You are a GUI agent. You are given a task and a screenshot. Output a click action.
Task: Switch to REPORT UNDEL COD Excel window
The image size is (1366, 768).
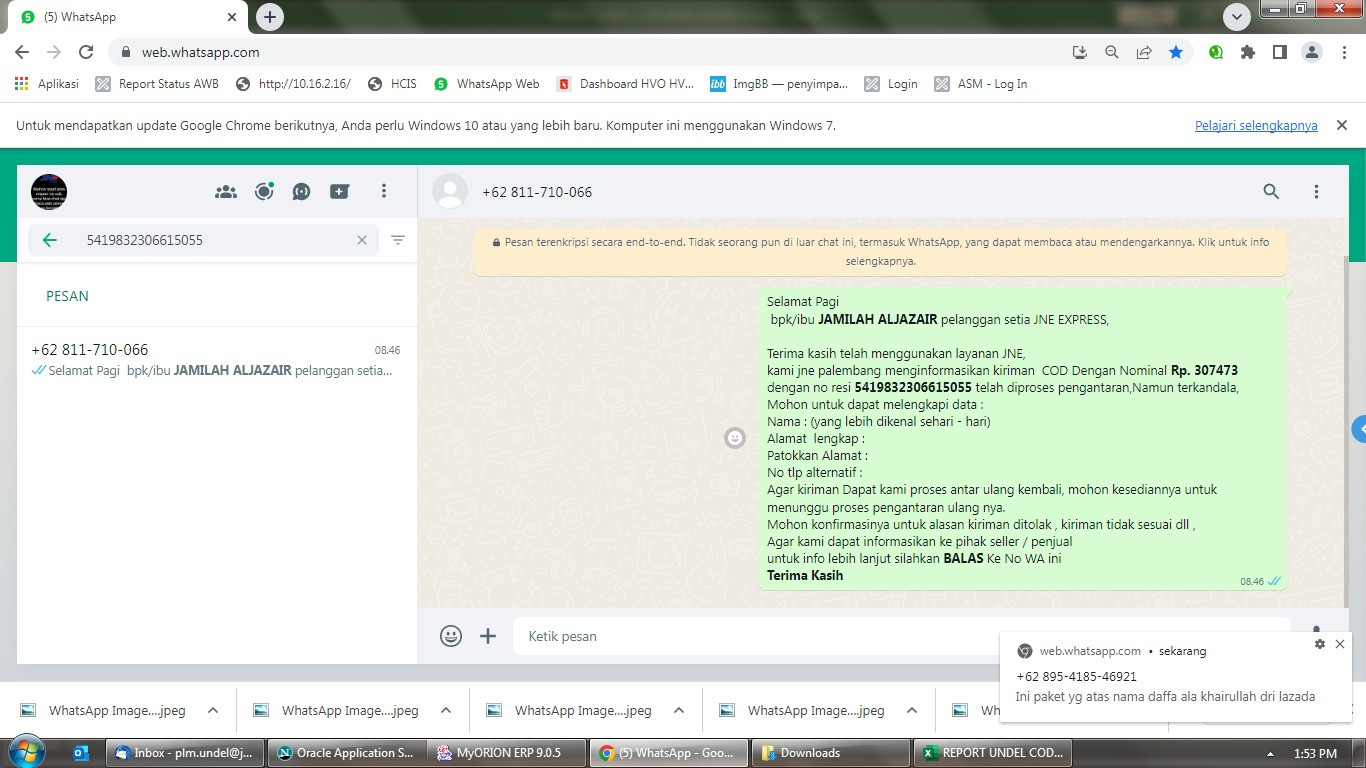(x=992, y=753)
